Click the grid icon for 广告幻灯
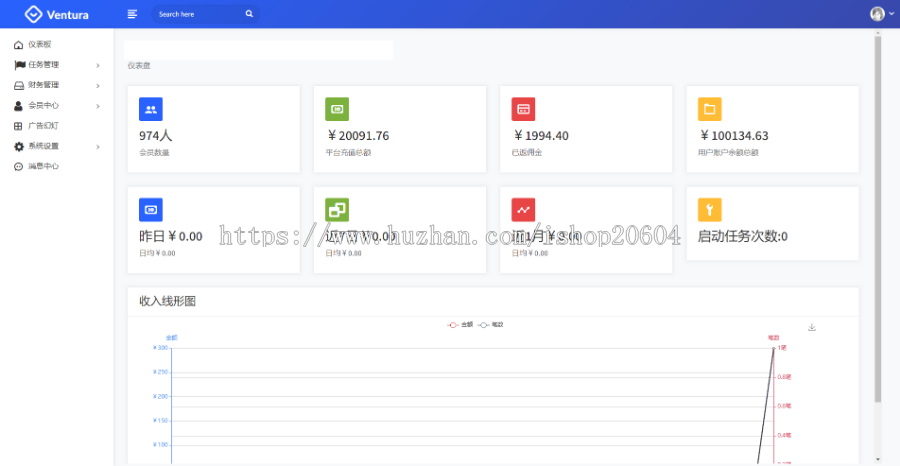This screenshot has height=466, width=900. point(18,126)
